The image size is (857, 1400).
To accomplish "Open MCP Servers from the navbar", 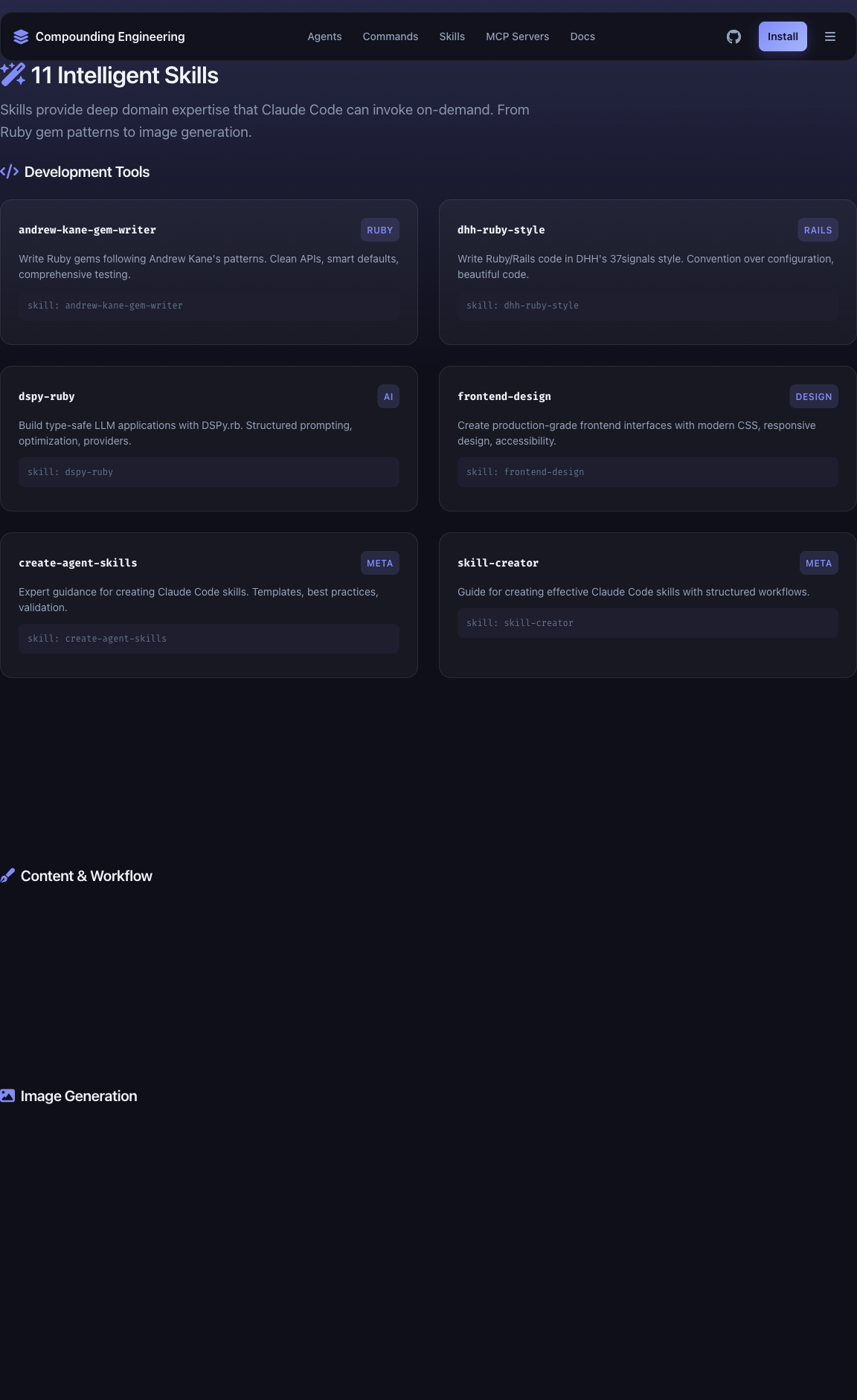I will [517, 36].
